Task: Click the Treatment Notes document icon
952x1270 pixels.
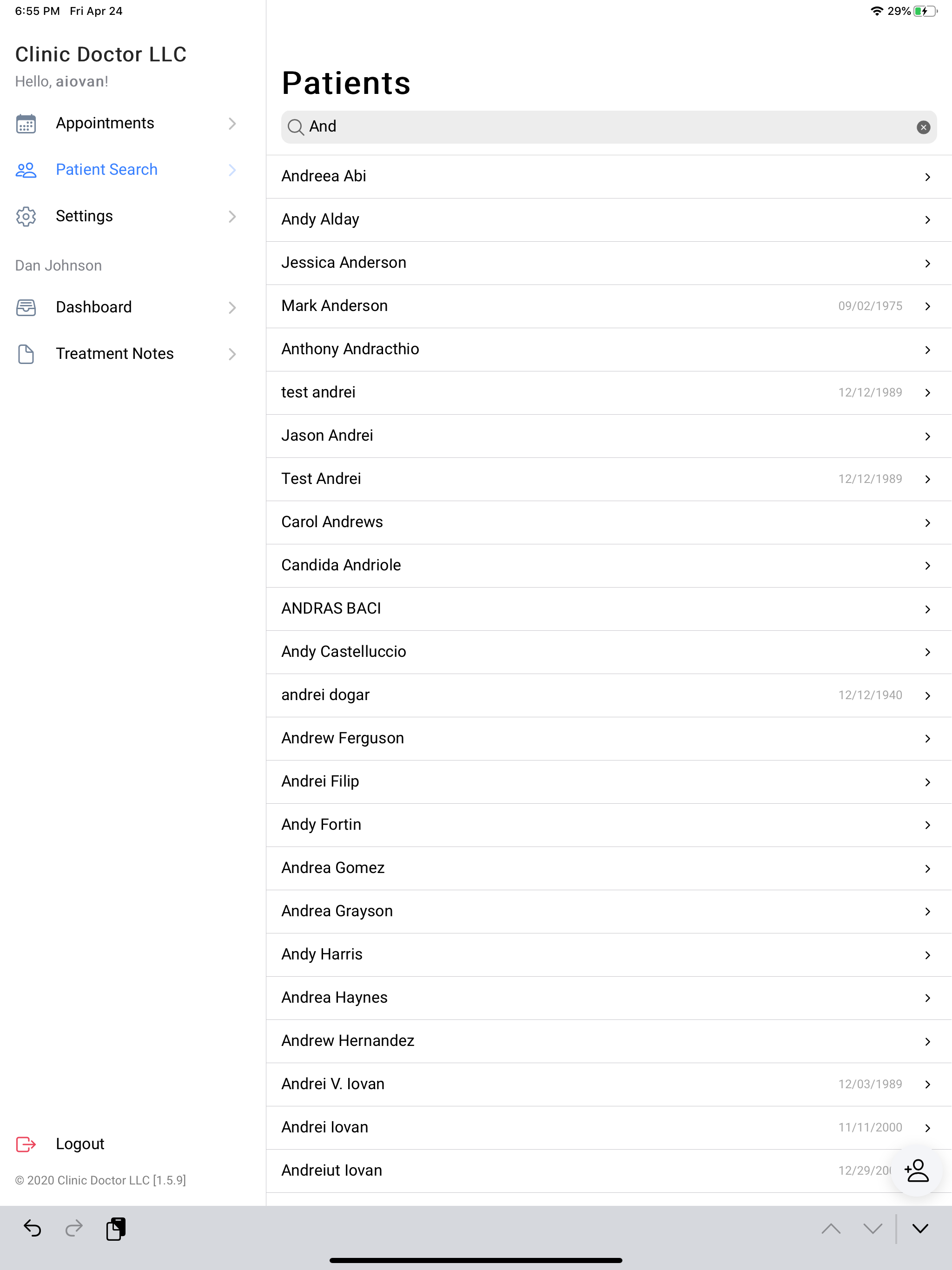Action: click(26, 354)
